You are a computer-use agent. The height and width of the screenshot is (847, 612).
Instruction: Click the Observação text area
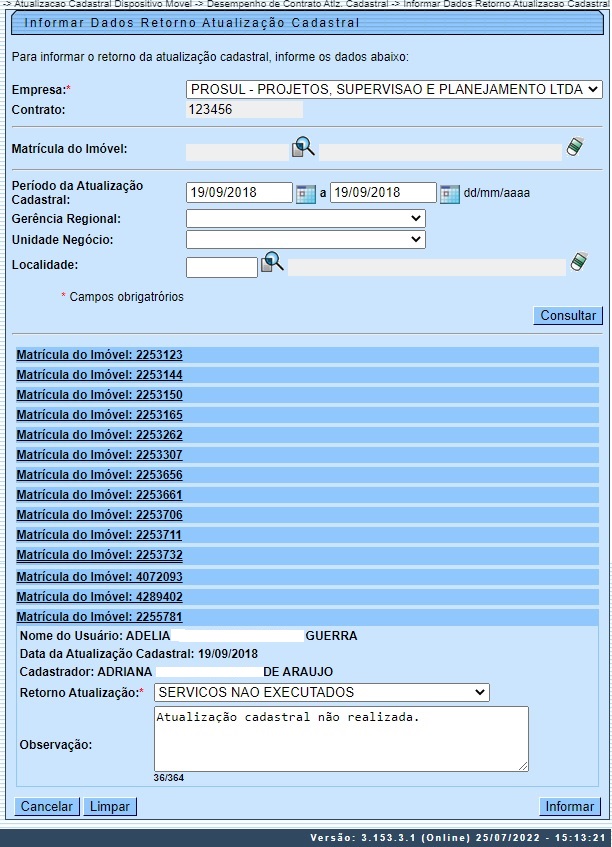tap(341, 739)
